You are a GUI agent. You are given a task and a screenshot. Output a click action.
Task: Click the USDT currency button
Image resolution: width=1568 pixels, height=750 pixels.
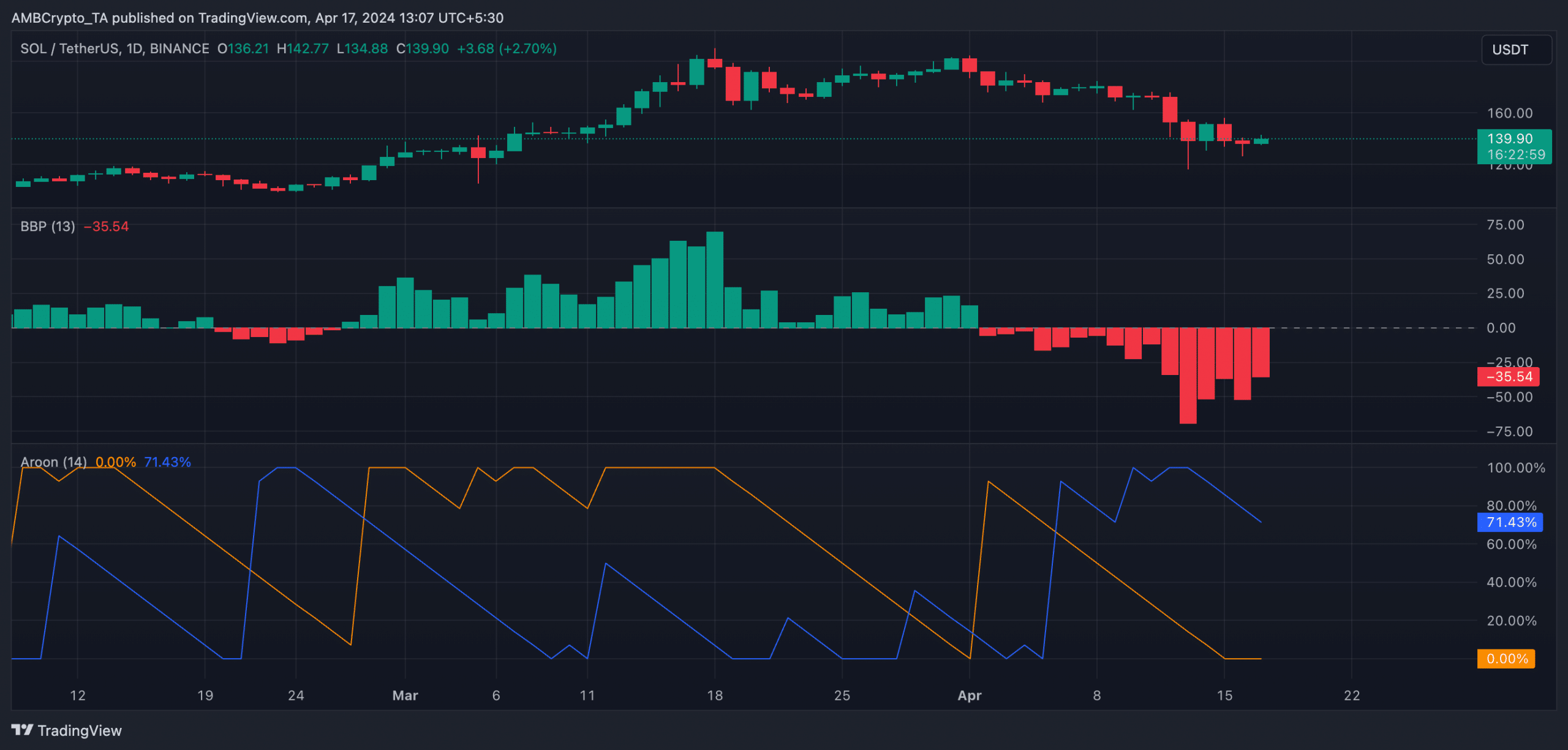point(1516,50)
